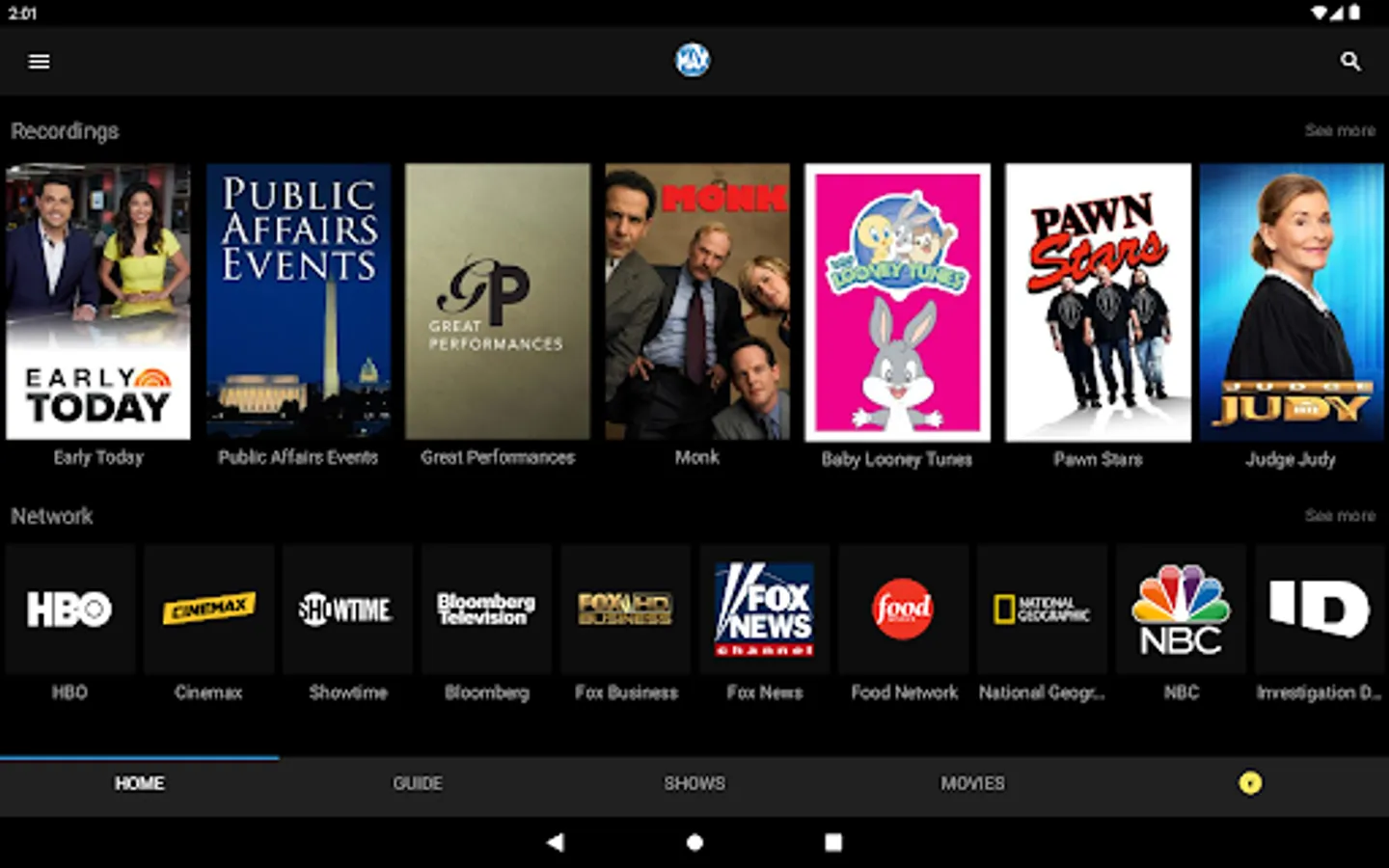Click the Baby Looney Tunes title text
1389x868 pixels.
click(x=897, y=459)
